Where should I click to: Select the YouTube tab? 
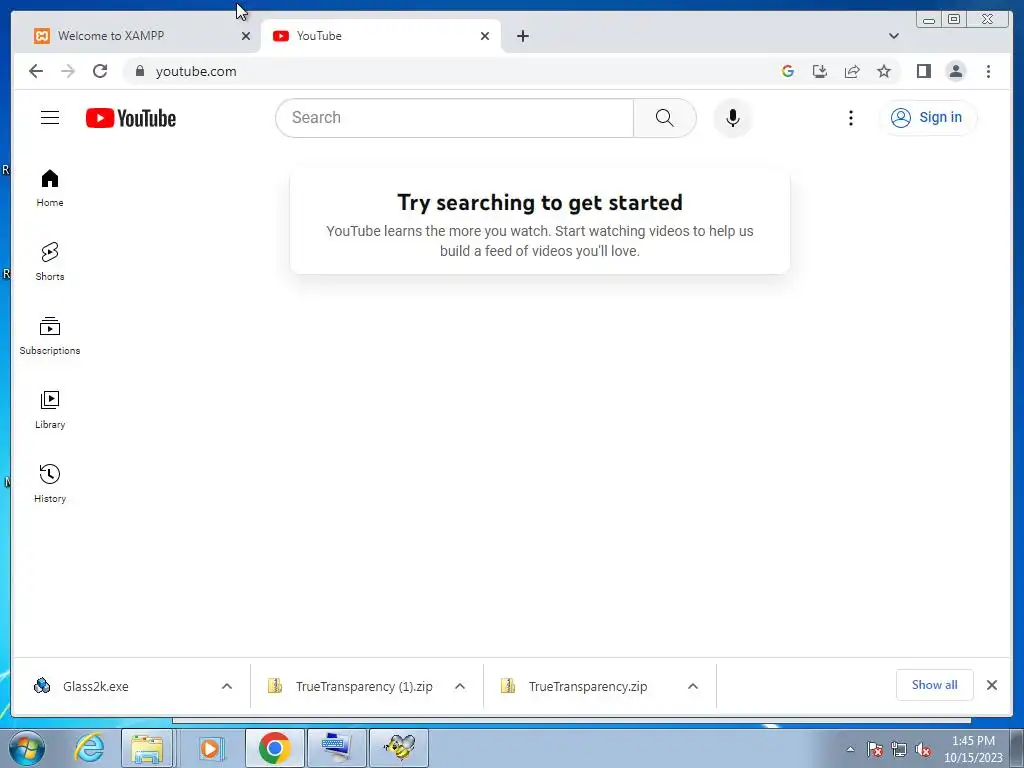tap(379, 36)
